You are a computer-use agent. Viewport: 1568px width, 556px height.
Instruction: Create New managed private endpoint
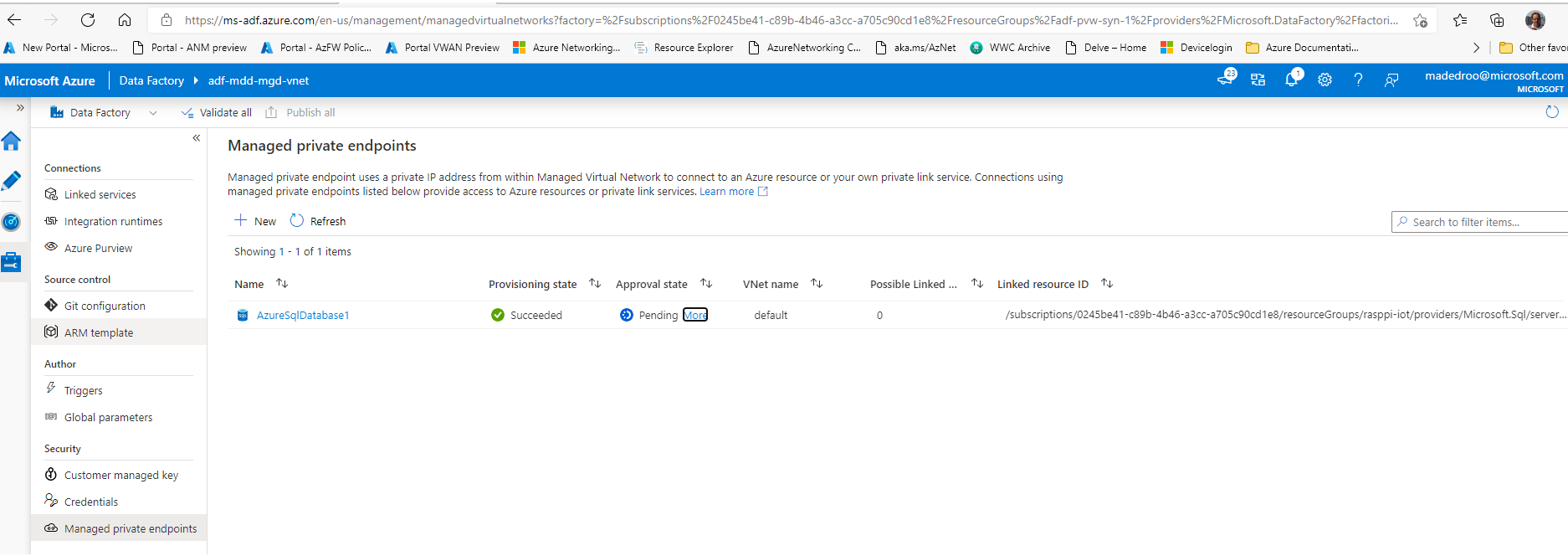tap(255, 221)
